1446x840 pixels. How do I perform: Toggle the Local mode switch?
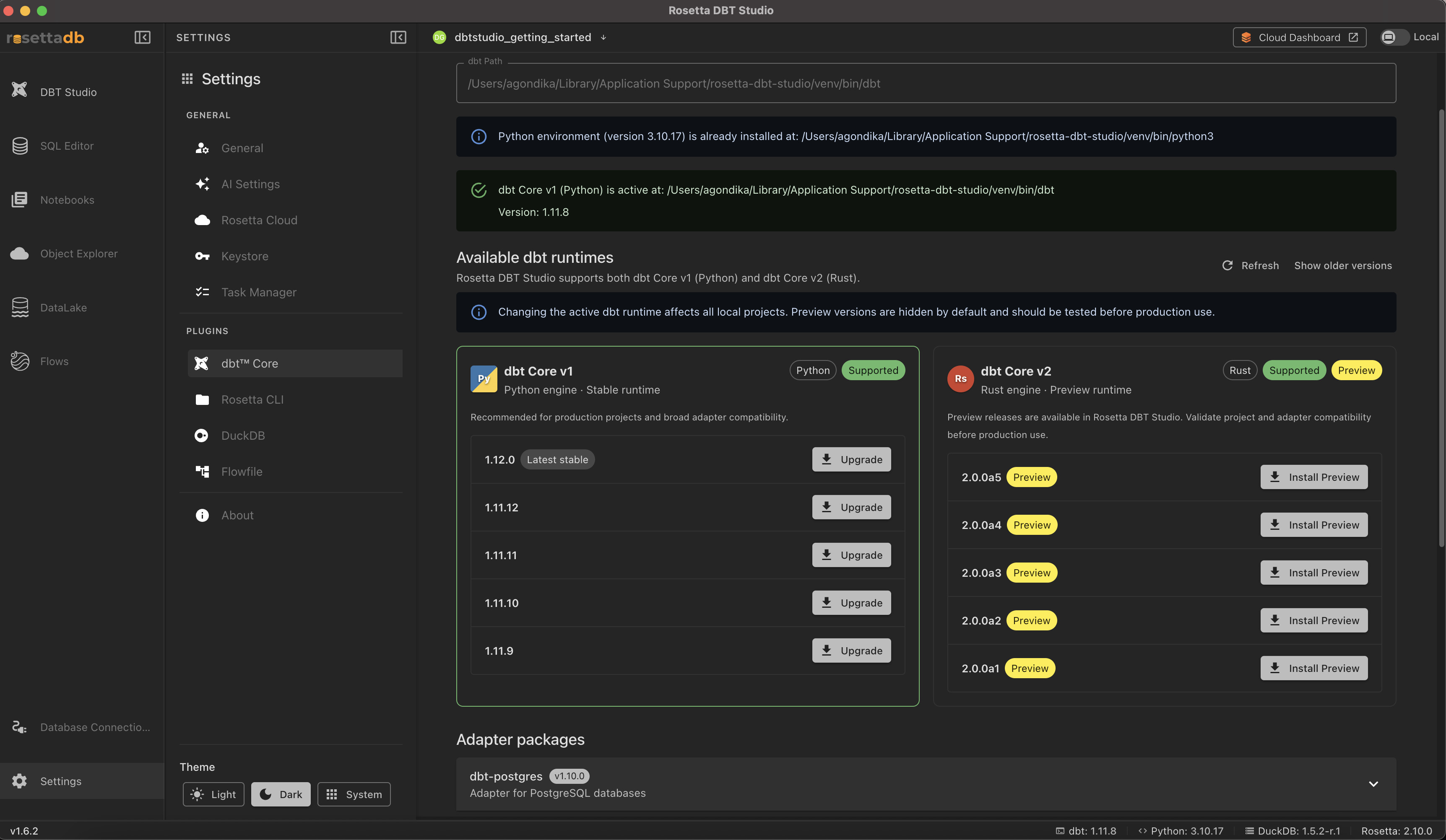coord(1394,37)
